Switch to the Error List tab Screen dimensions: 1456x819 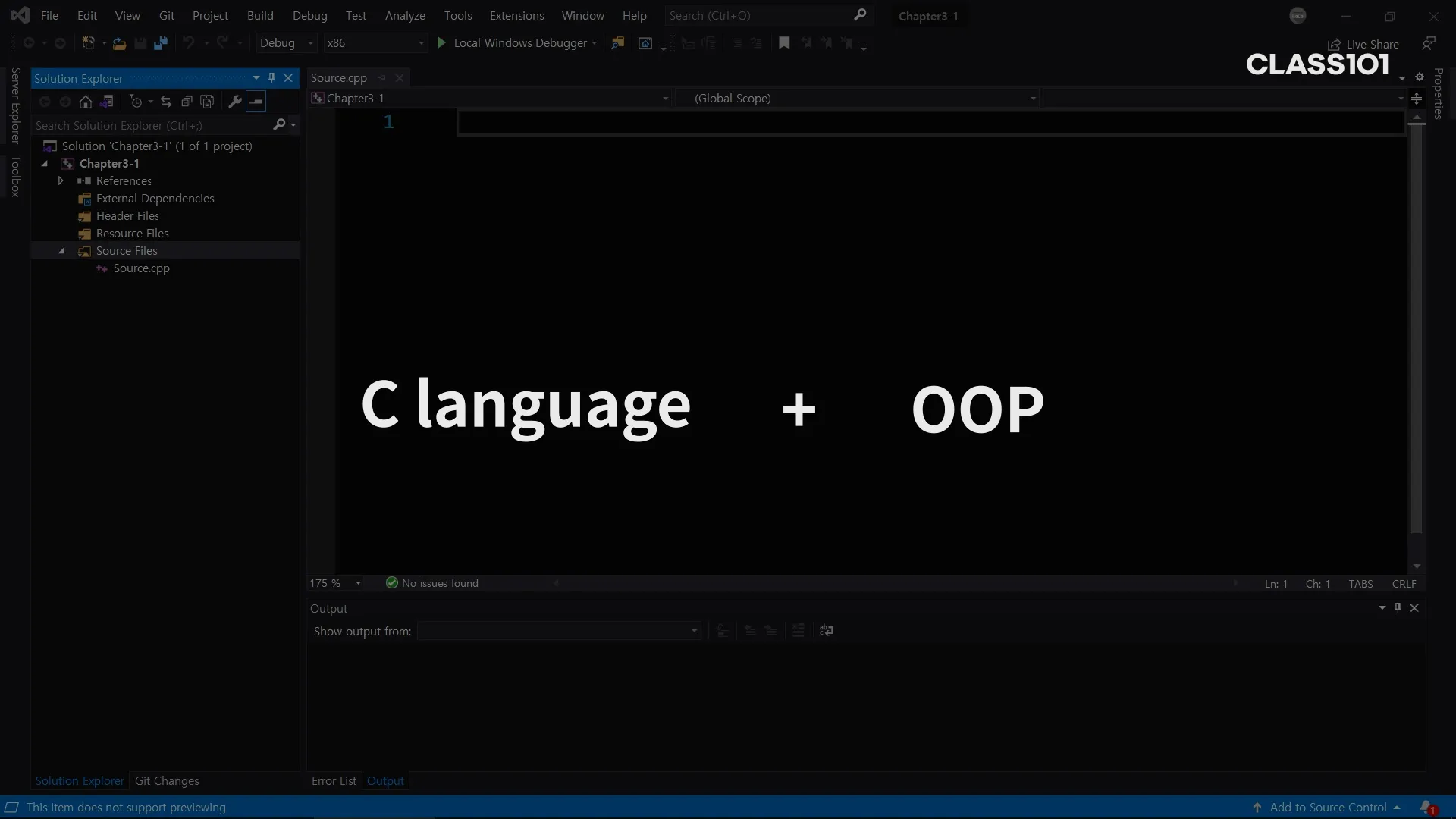tap(334, 781)
